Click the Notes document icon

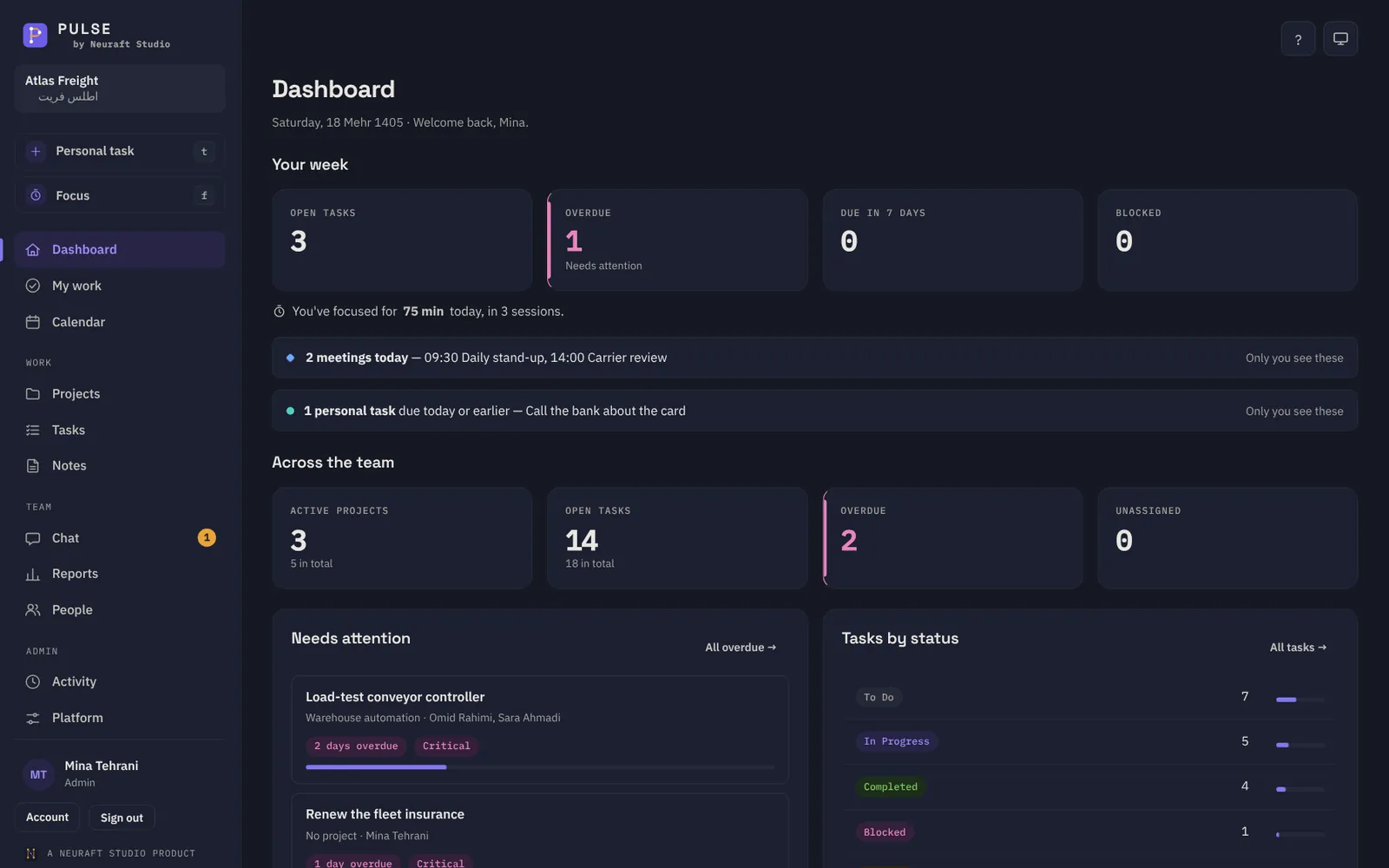coord(33,466)
